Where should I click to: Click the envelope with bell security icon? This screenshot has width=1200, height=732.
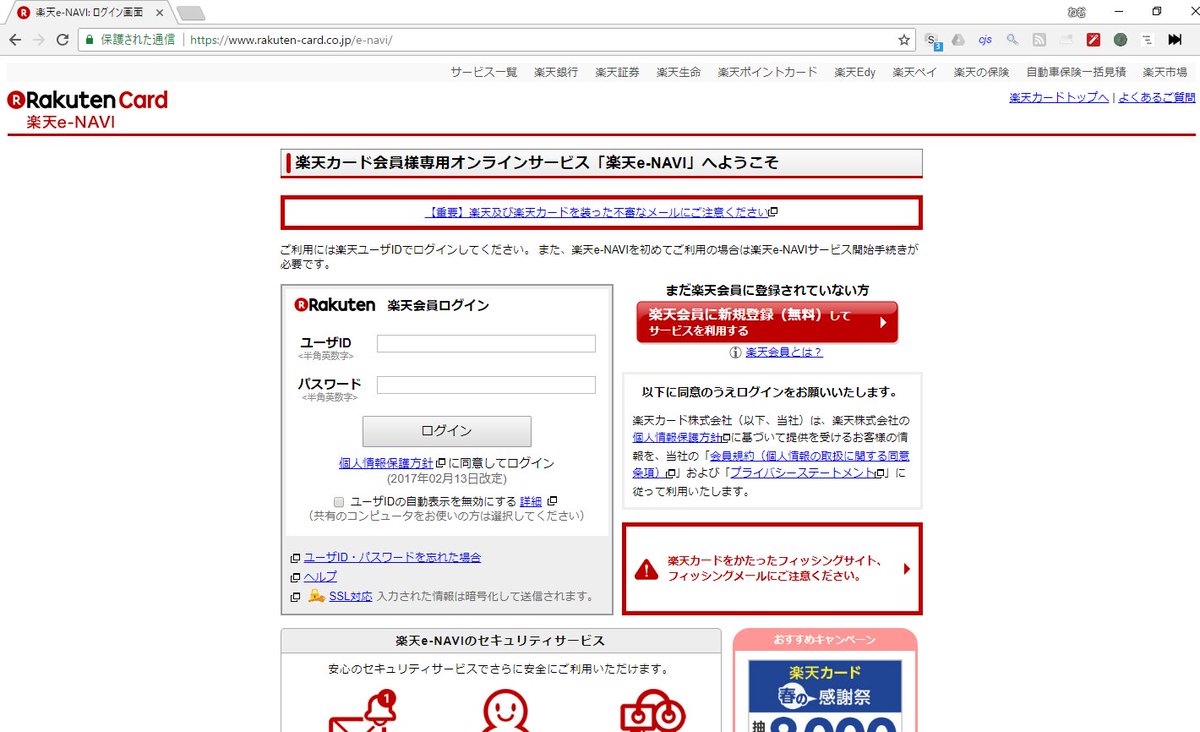coord(363,709)
